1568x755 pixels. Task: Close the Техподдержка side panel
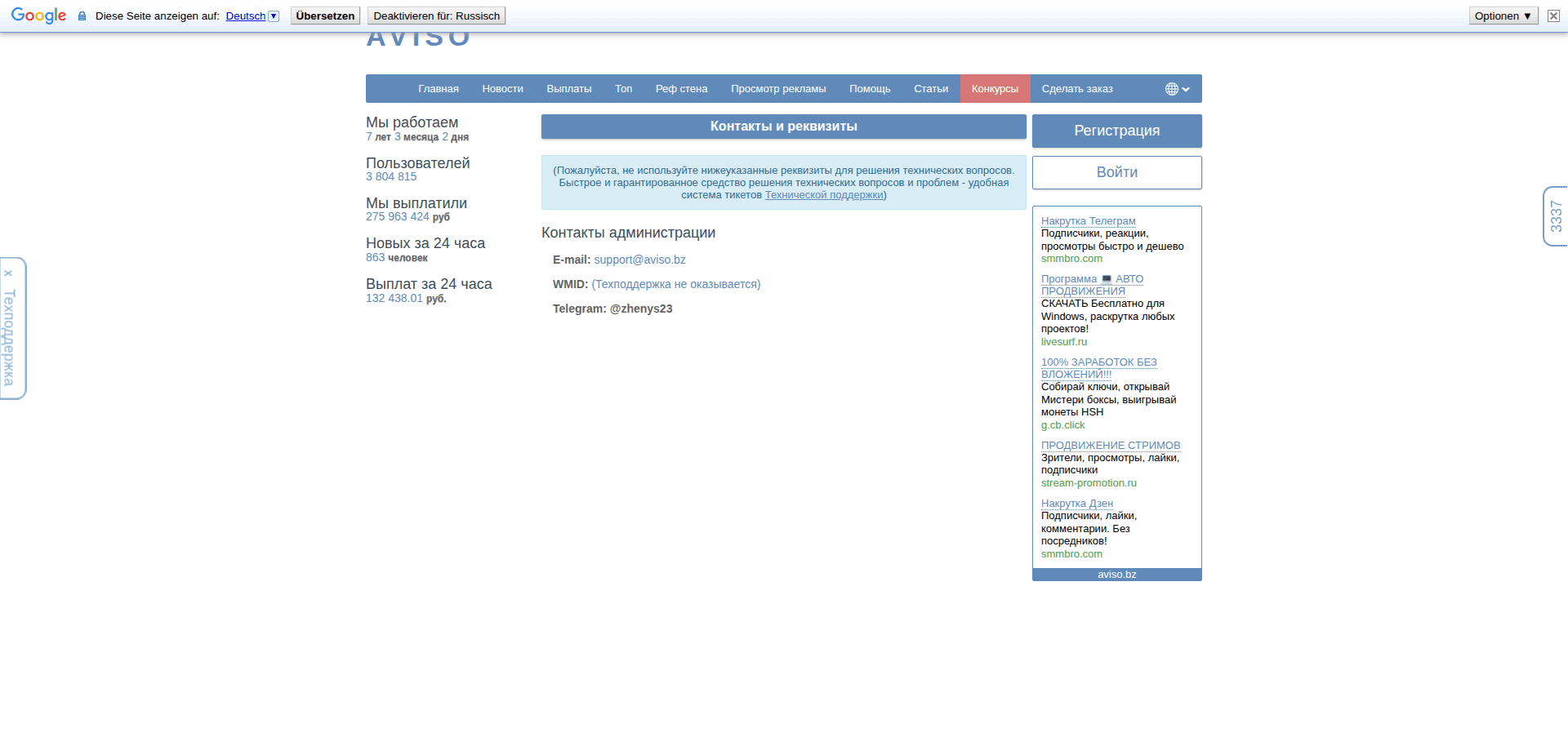click(x=9, y=273)
